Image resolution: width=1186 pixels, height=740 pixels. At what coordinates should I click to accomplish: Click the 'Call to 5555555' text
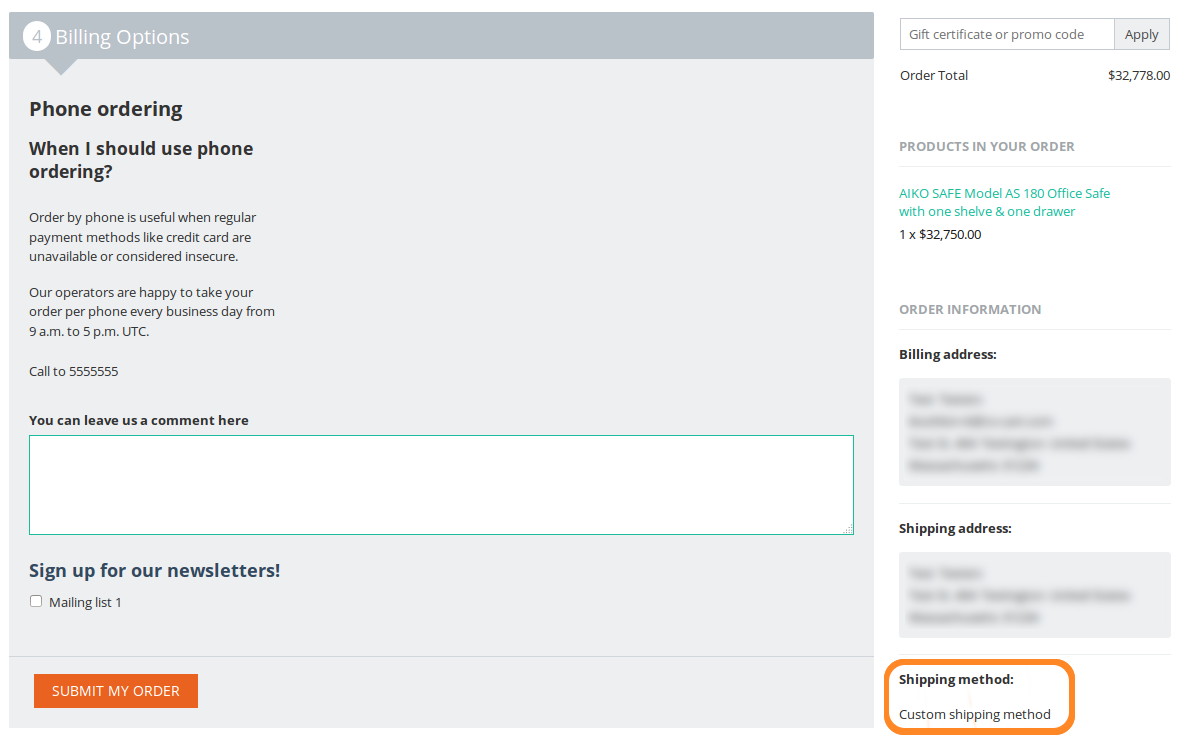[73, 372]
